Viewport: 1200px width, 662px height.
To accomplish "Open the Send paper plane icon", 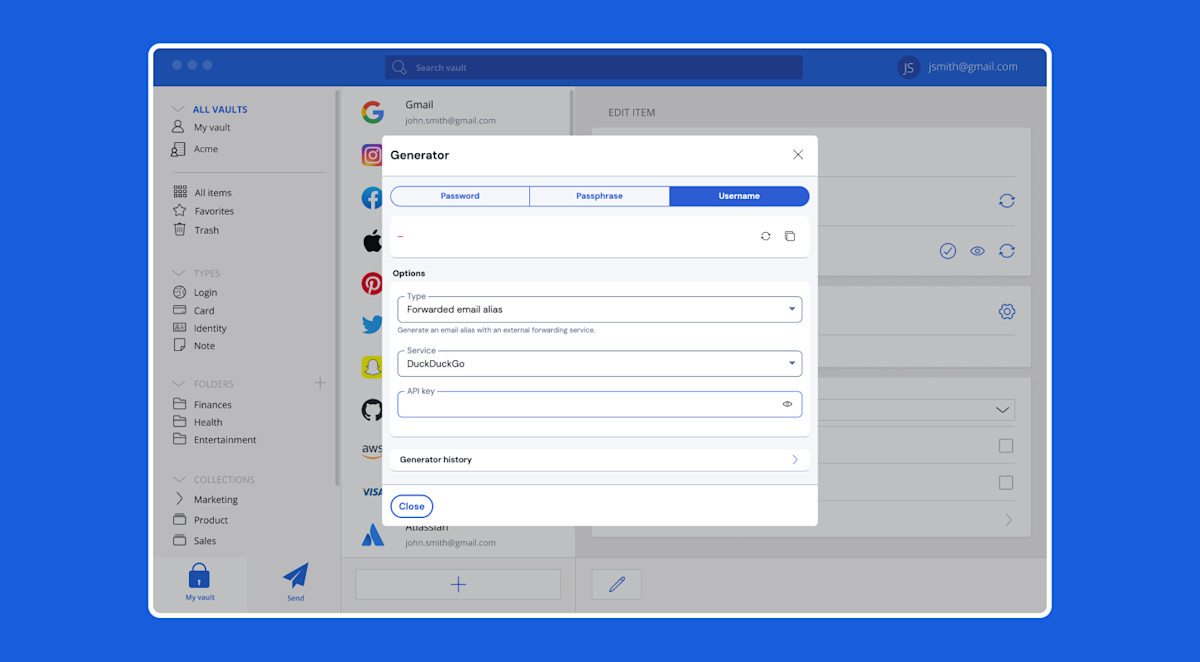I will [x=295, y=578].
